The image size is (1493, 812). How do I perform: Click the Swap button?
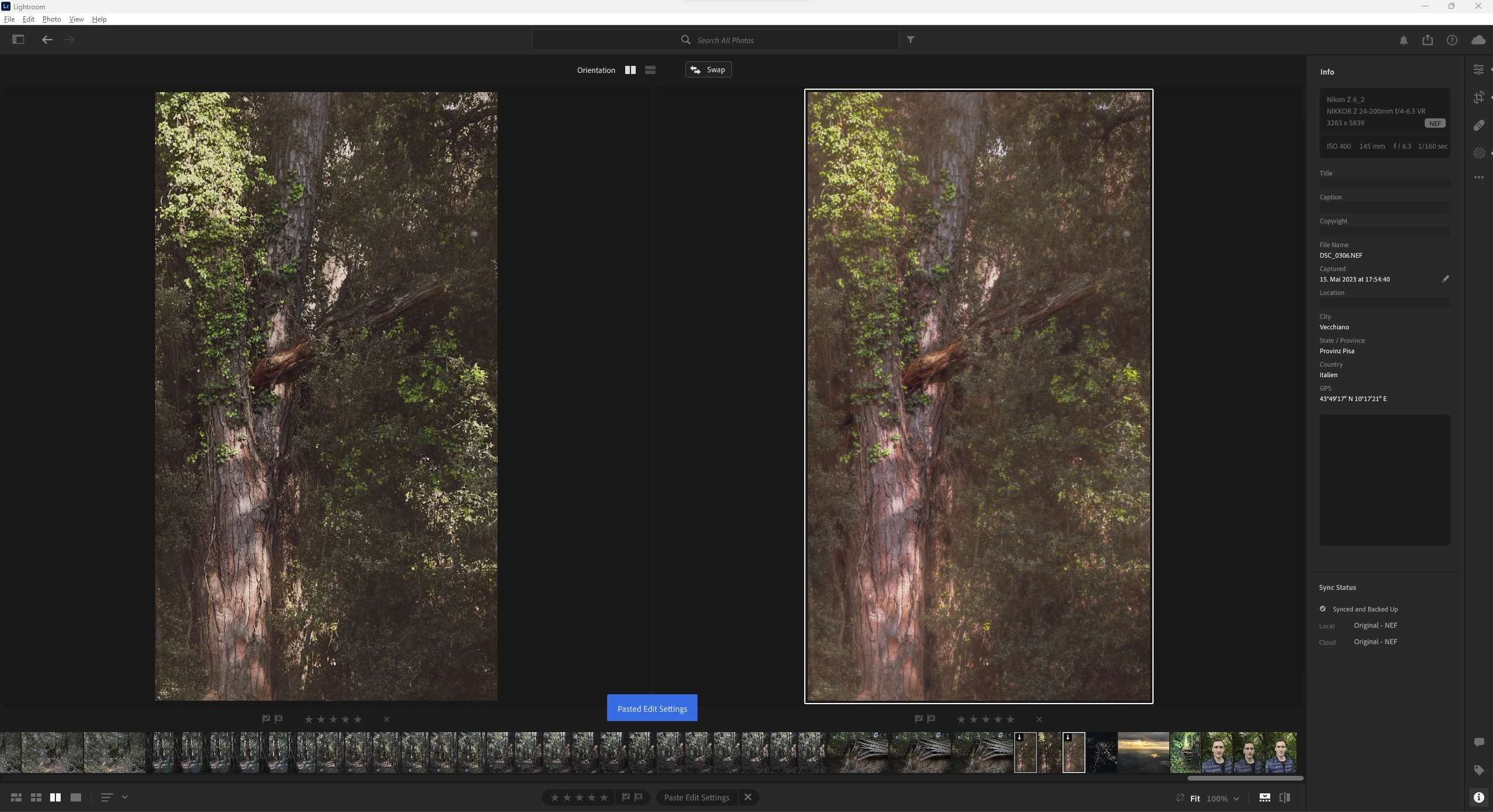[708, 70]
